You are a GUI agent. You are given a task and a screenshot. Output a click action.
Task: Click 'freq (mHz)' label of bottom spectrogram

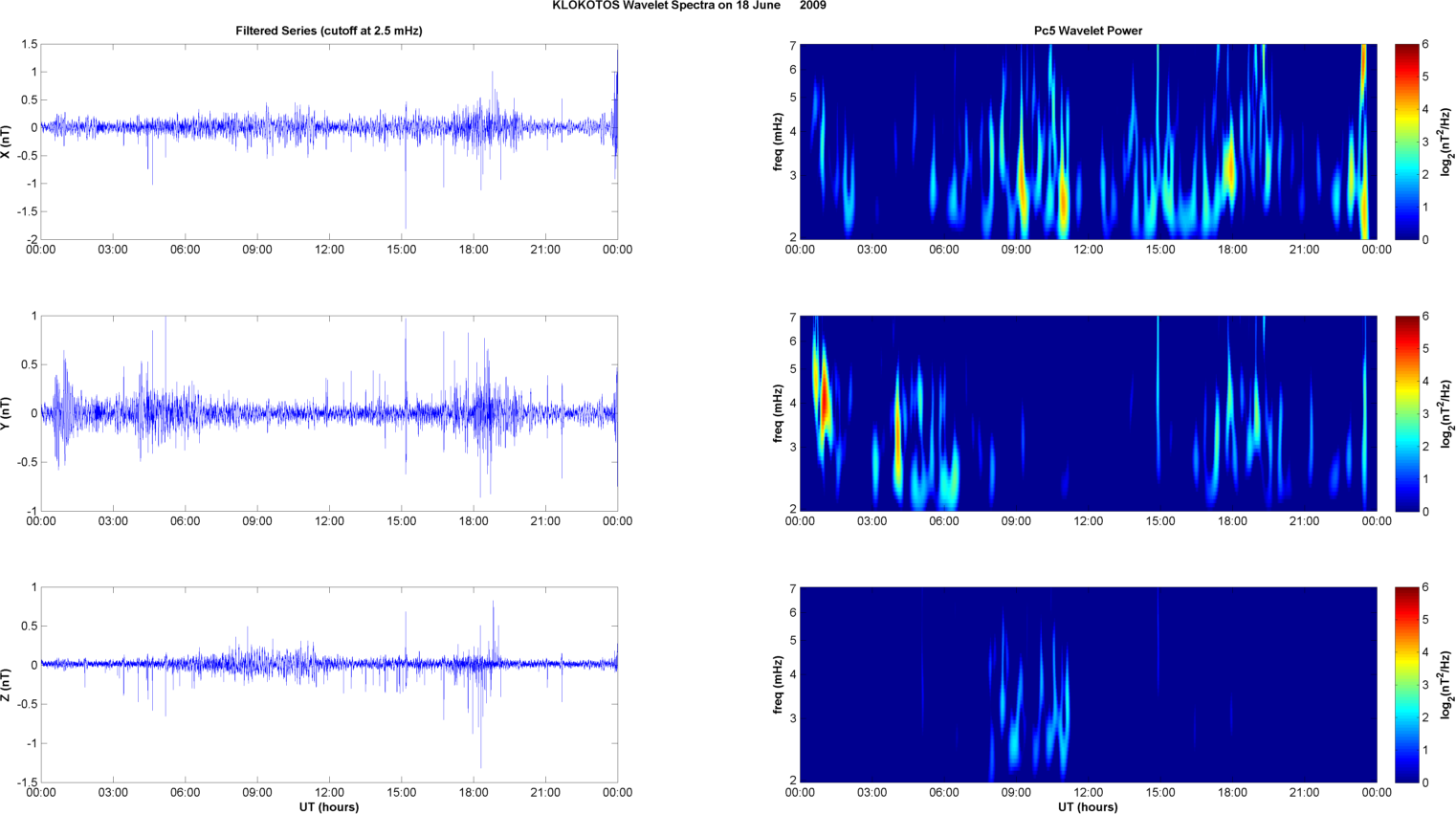(780, 685)
